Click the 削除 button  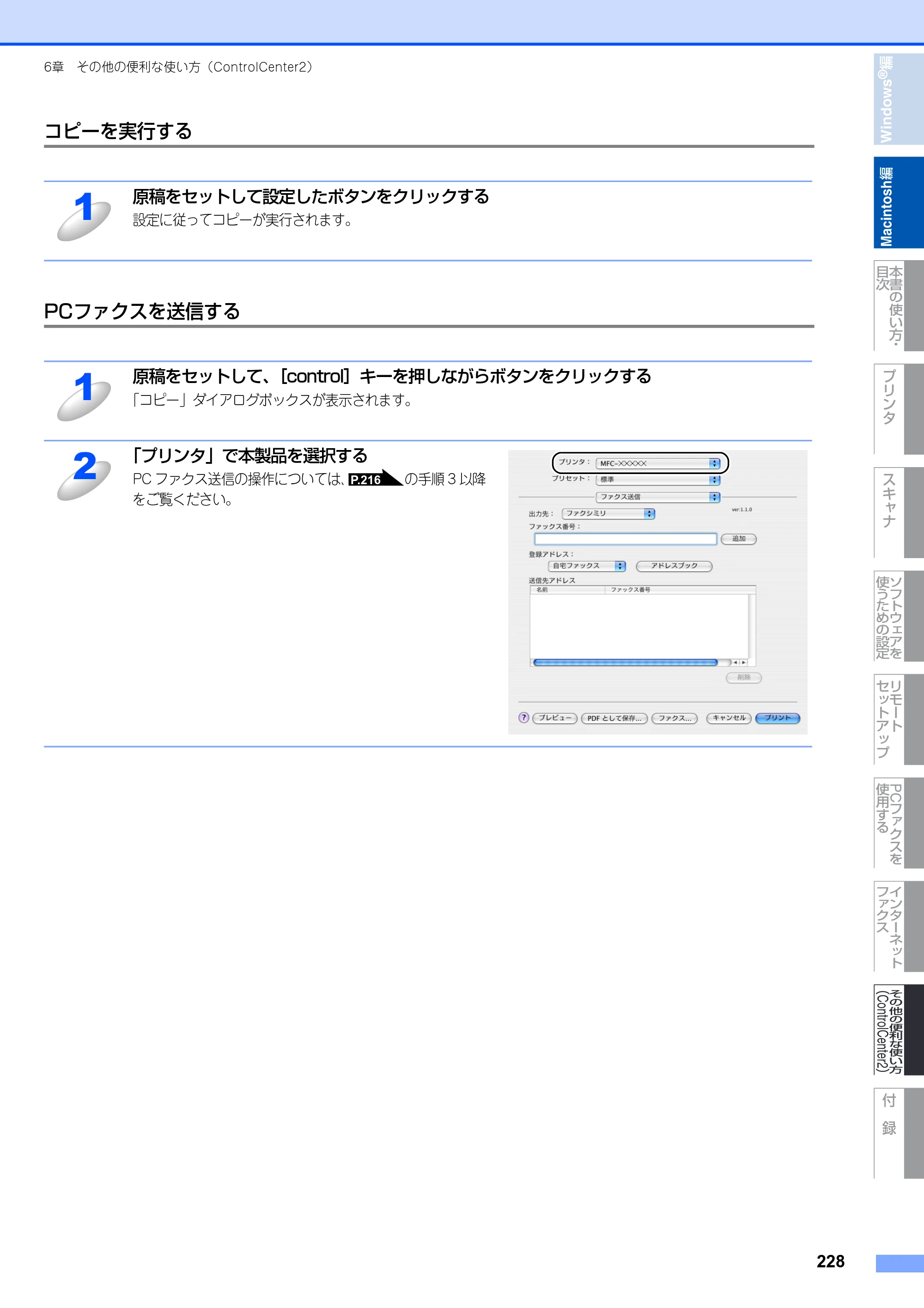[x=743, y=678]
